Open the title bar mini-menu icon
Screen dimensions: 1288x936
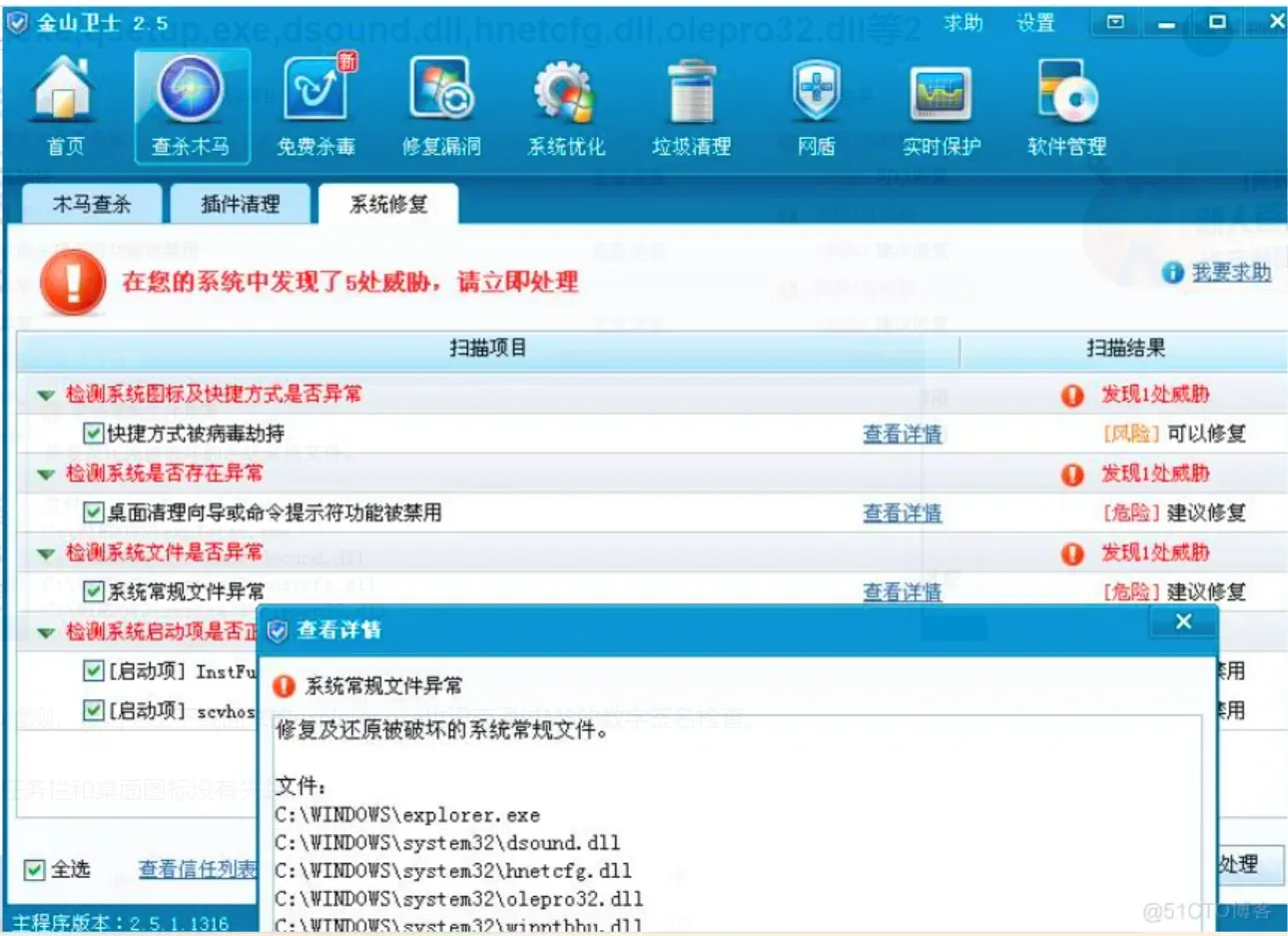(1115, 22)
